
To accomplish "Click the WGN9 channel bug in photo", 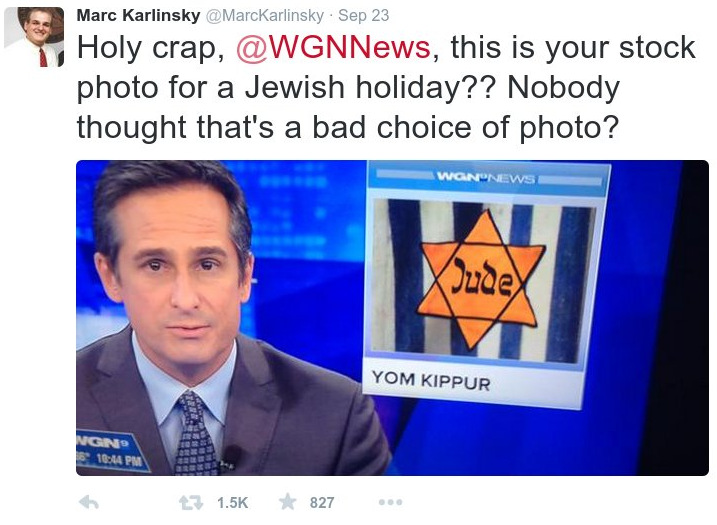I will (103, 442).
